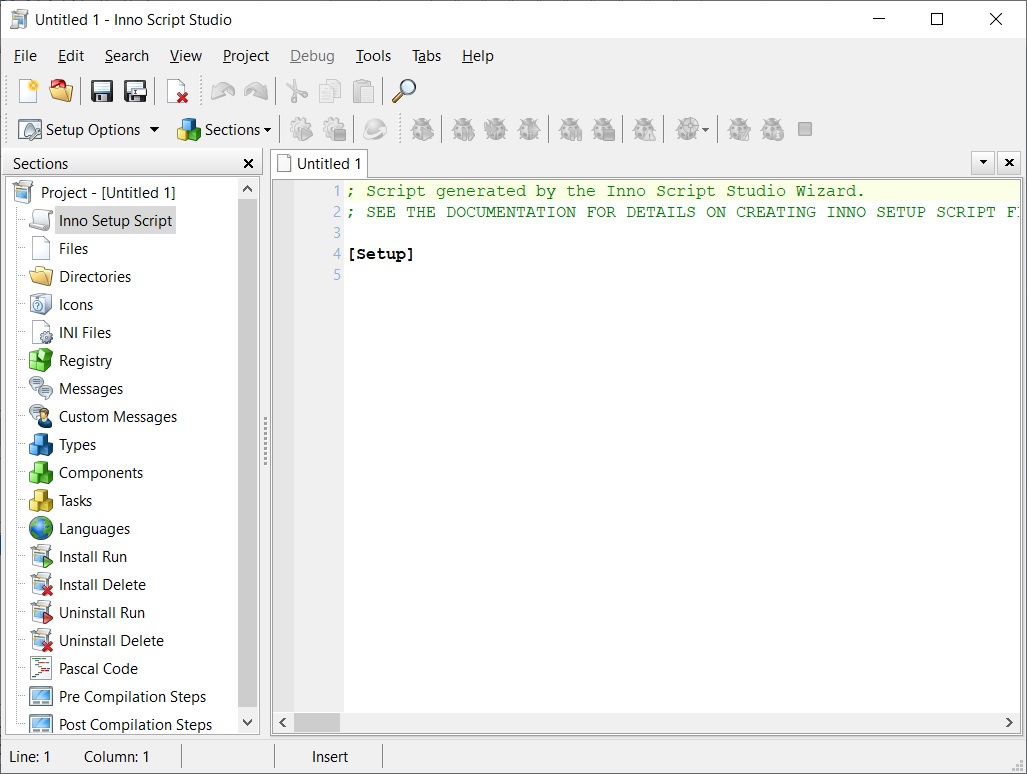This screenshot has height=774, width=1027.
Task: Click the Languages globe icon in the tree
Action: pos(41,528)
